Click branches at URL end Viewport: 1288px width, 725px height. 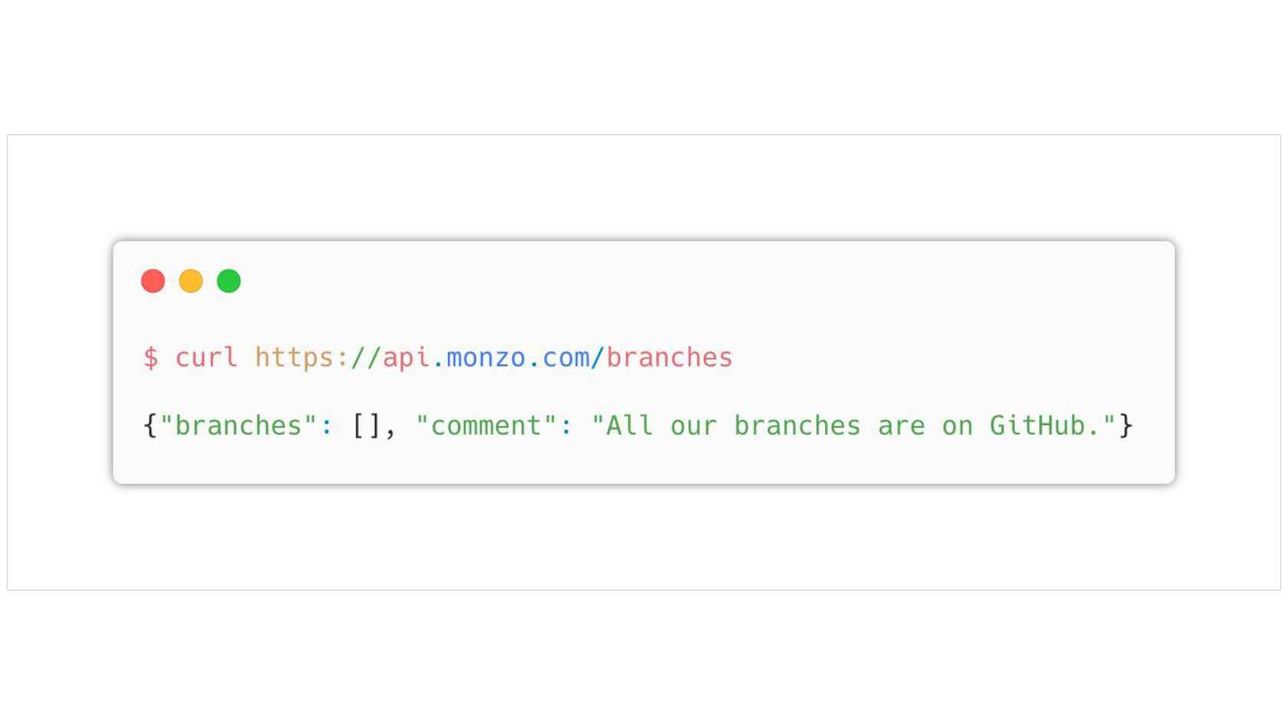(x=670, y=357)
